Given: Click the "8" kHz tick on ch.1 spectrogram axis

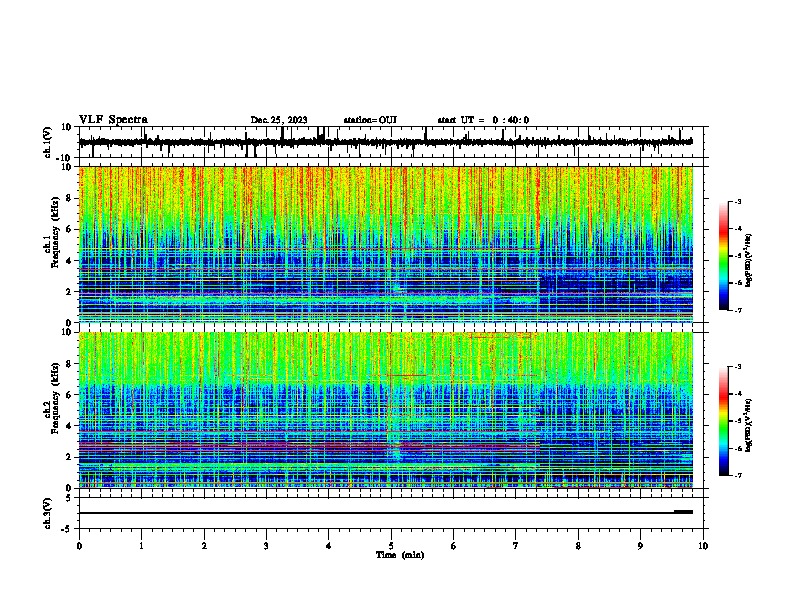Looking at the screenshot, I should pyautogui.click(x=69, y=198).
